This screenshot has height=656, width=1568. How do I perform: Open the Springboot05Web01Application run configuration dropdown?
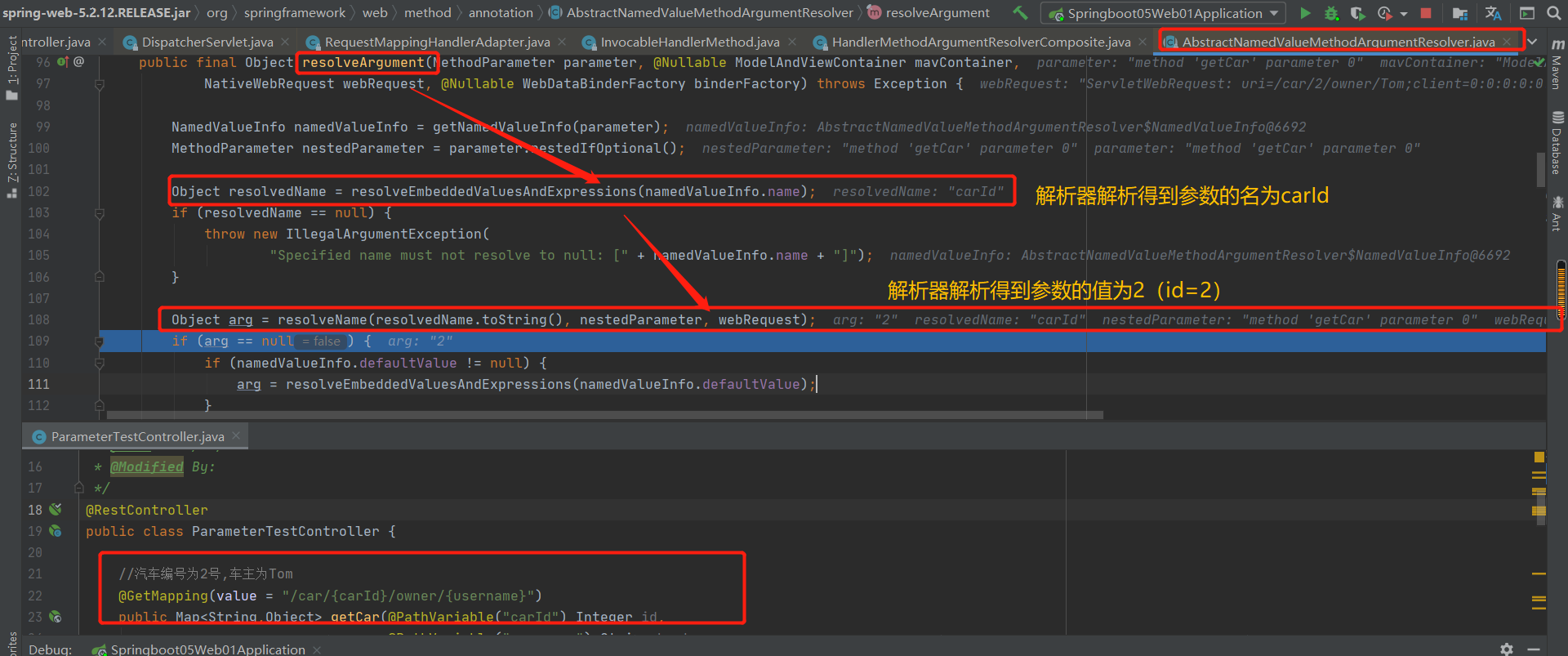[x=1164, y=13]
